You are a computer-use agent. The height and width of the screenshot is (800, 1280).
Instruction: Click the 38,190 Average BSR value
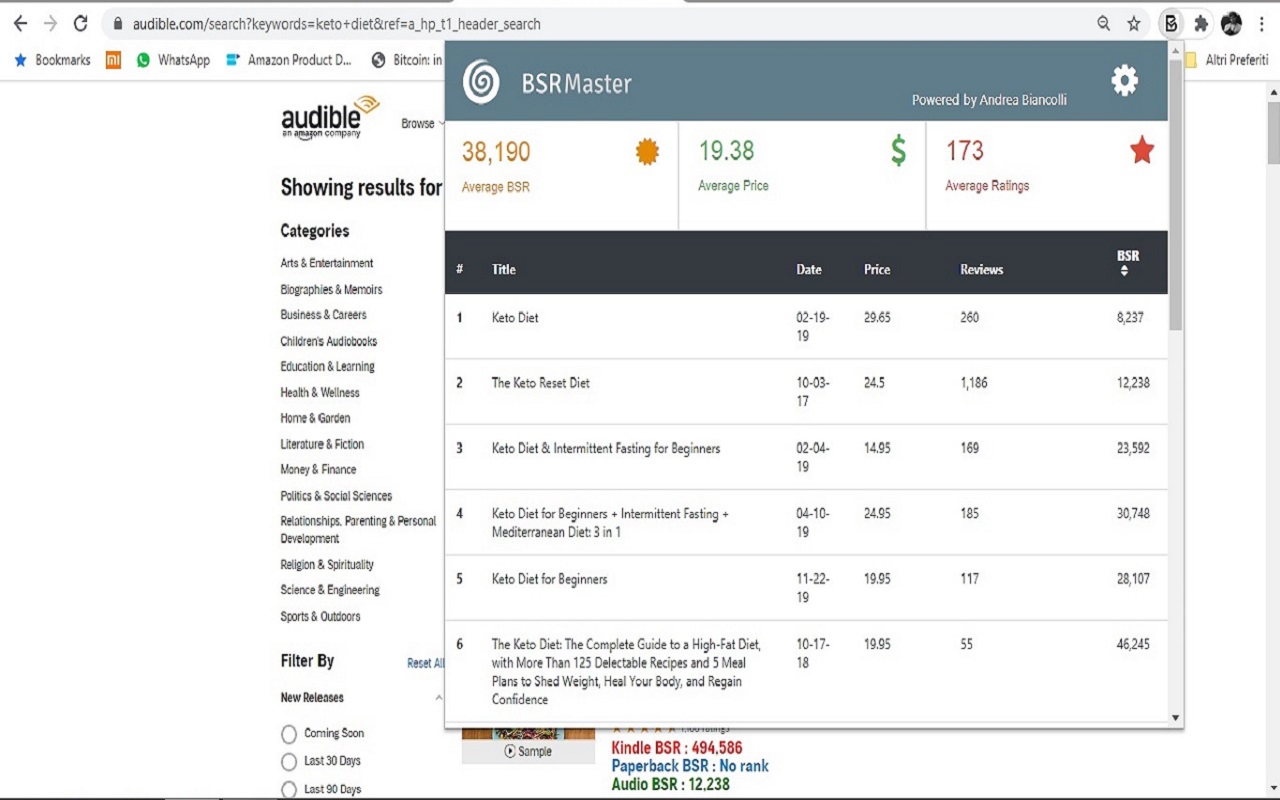pyautogui.click(x=496, y=152)
